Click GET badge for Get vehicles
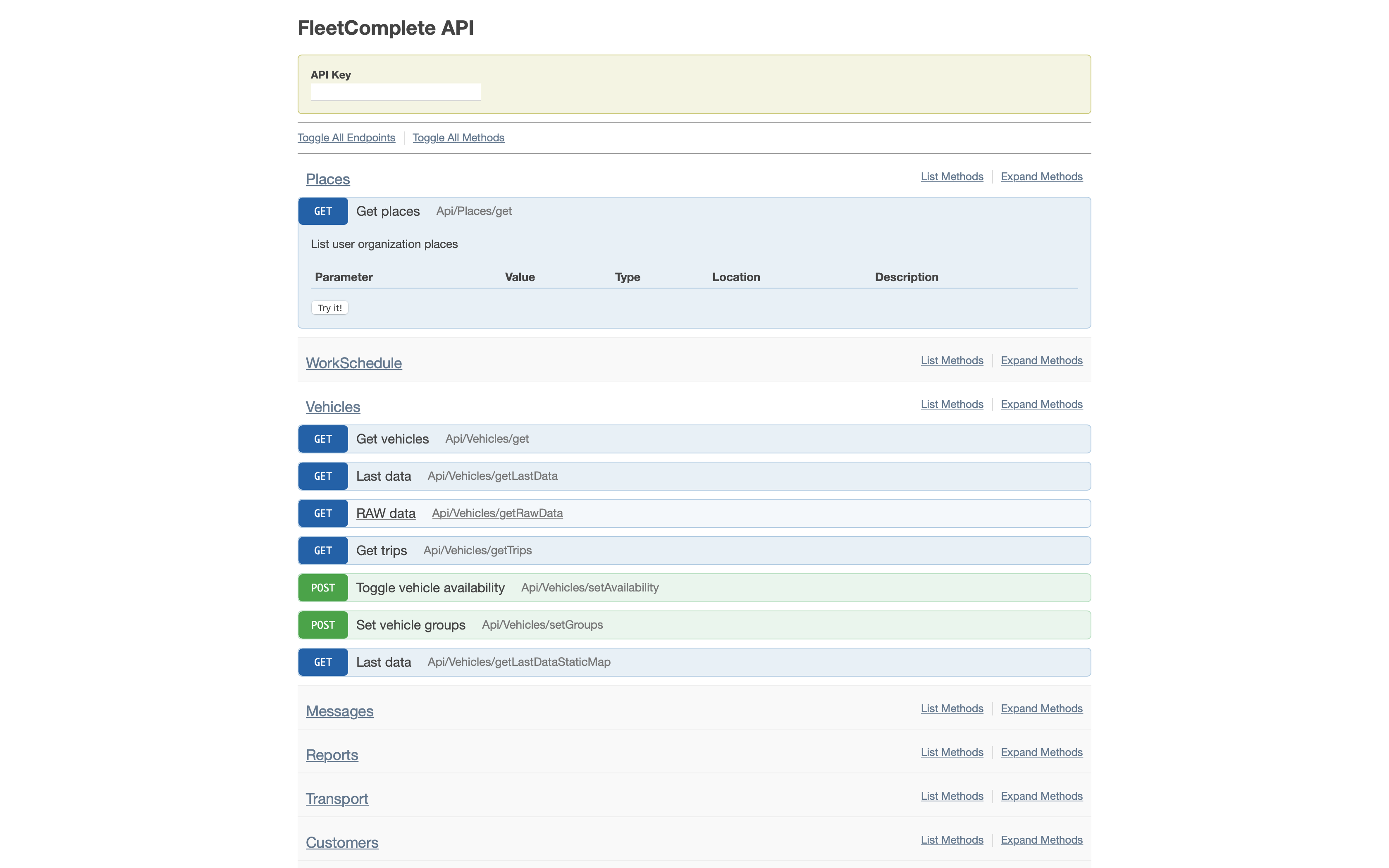Viewport: 1389px width, 868px height. tap(322, 439)
